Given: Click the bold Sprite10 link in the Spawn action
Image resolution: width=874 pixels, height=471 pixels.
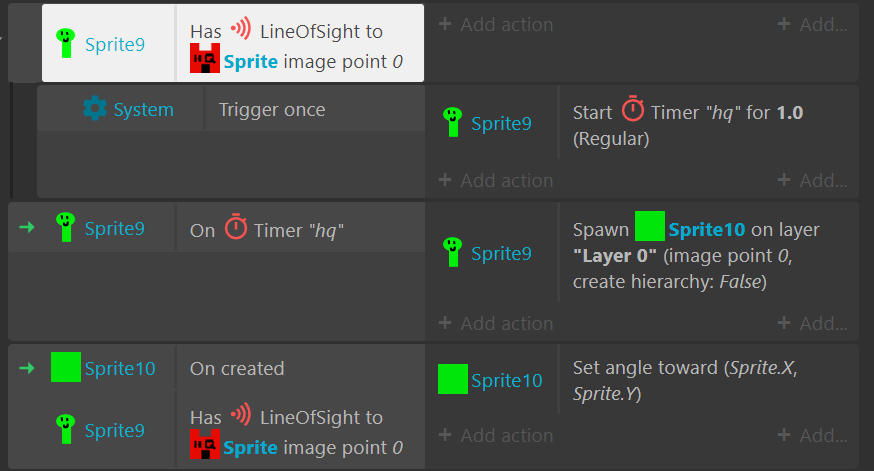Looking at the screenshot, I should tap(707, 230).
